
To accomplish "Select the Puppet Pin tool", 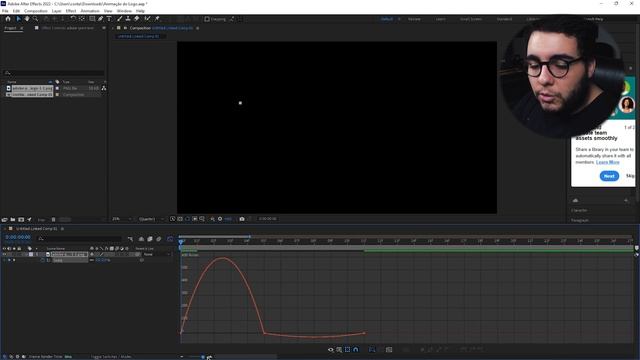I will click(157, 19).
